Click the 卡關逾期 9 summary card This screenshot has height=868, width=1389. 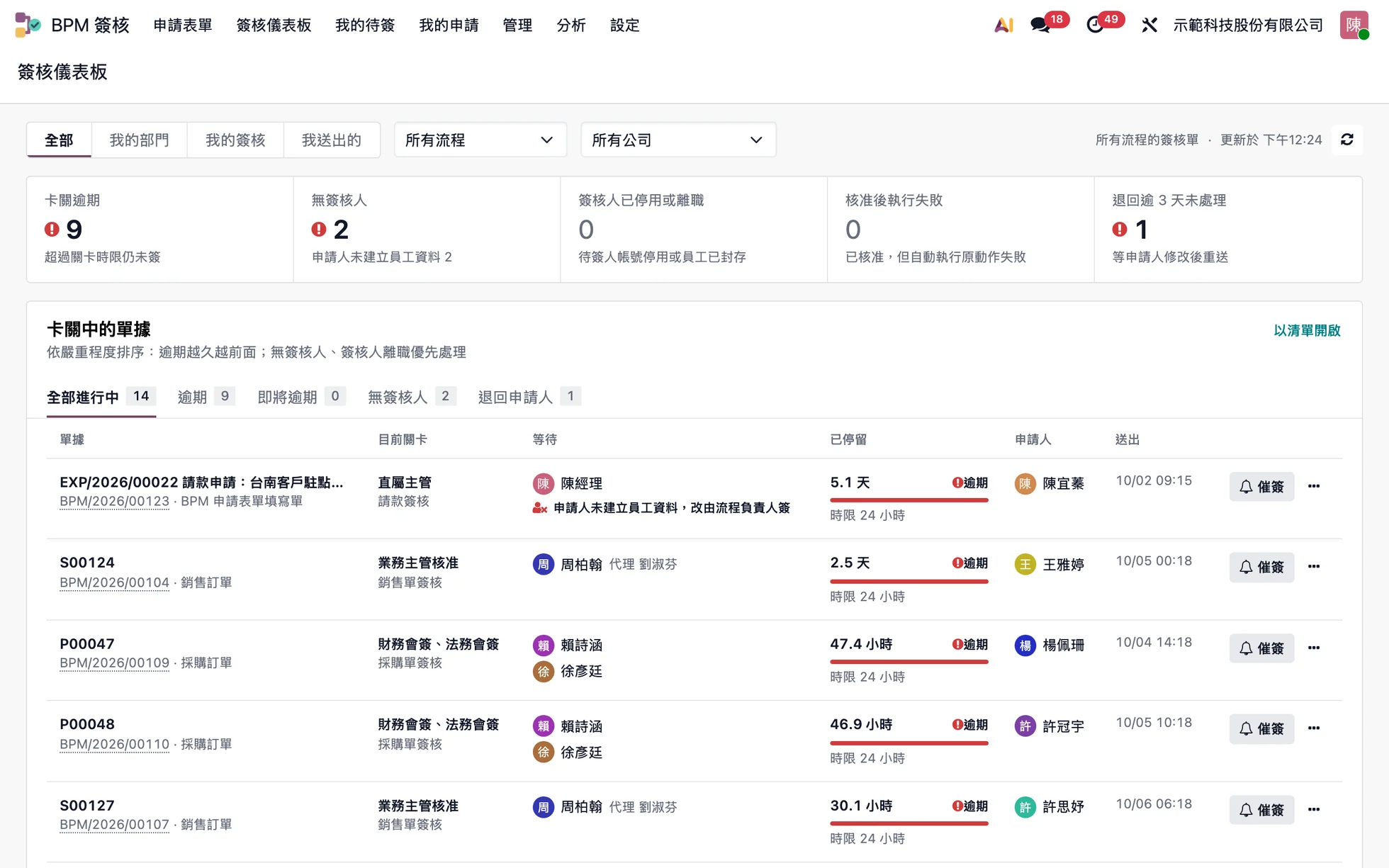pos(160,230)
